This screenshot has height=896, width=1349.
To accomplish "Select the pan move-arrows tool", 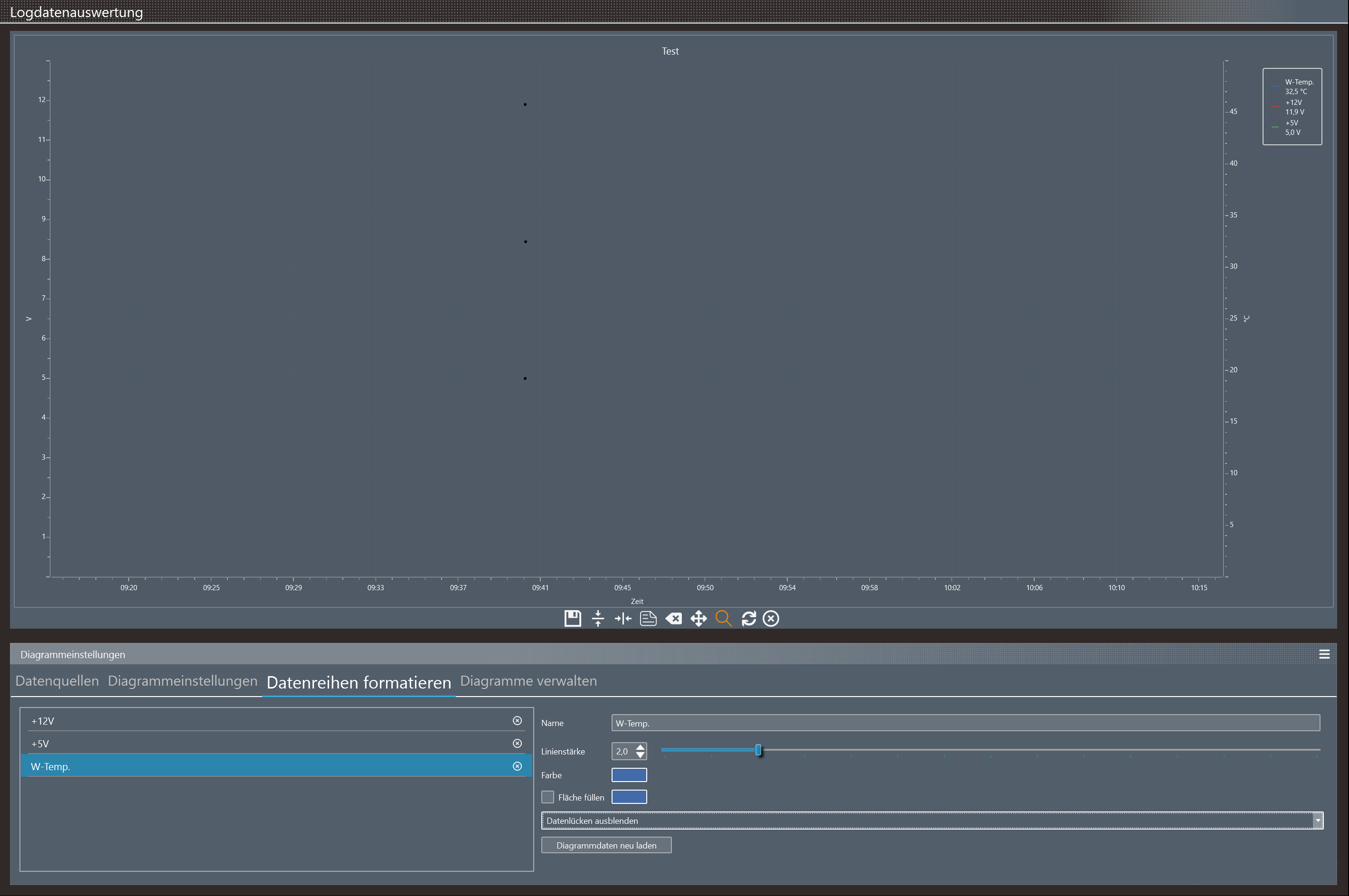I will pyautogui.click(x=698, y=618).
